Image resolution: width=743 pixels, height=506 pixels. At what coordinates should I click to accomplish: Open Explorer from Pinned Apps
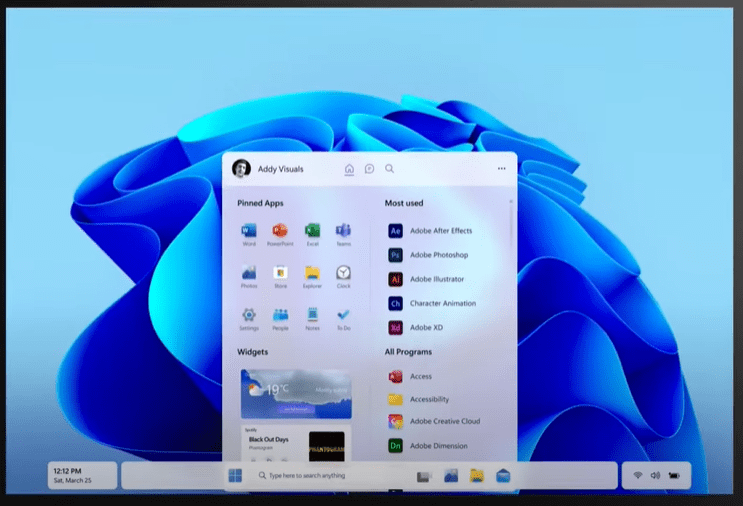click(312, 276)
